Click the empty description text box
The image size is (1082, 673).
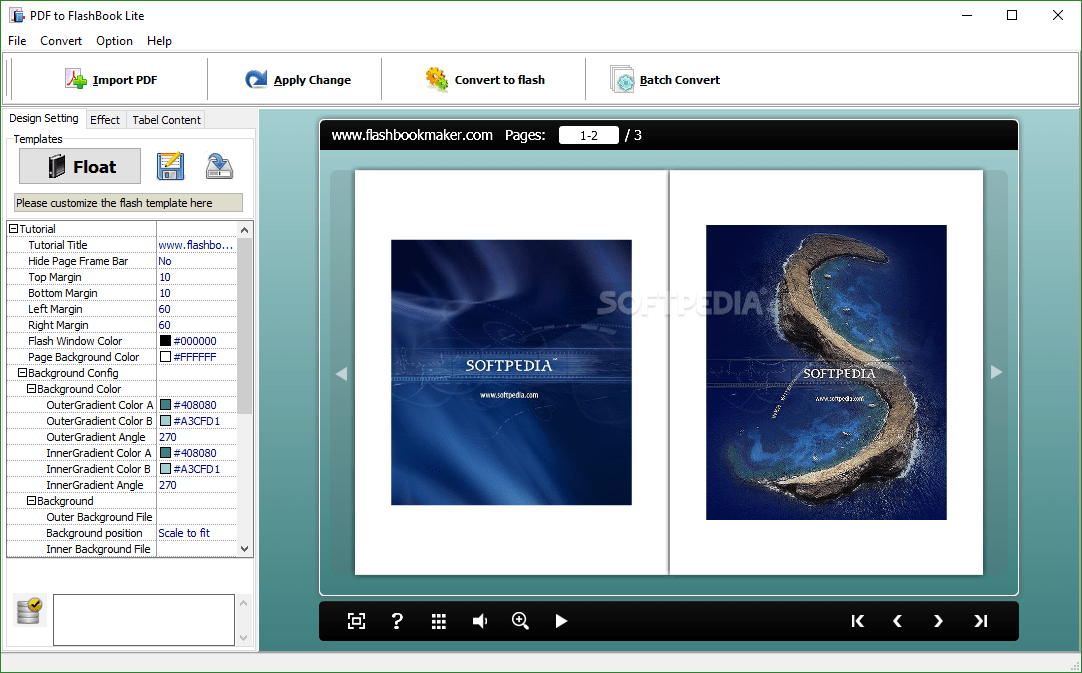(144, 620)
